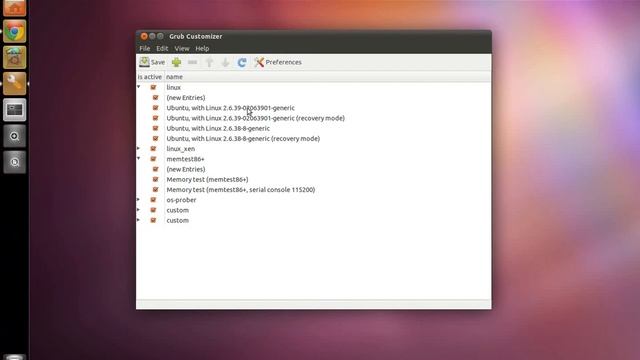Select 'Ubuntu, with Linux 2.6.38-8-generic' entry

218,128
